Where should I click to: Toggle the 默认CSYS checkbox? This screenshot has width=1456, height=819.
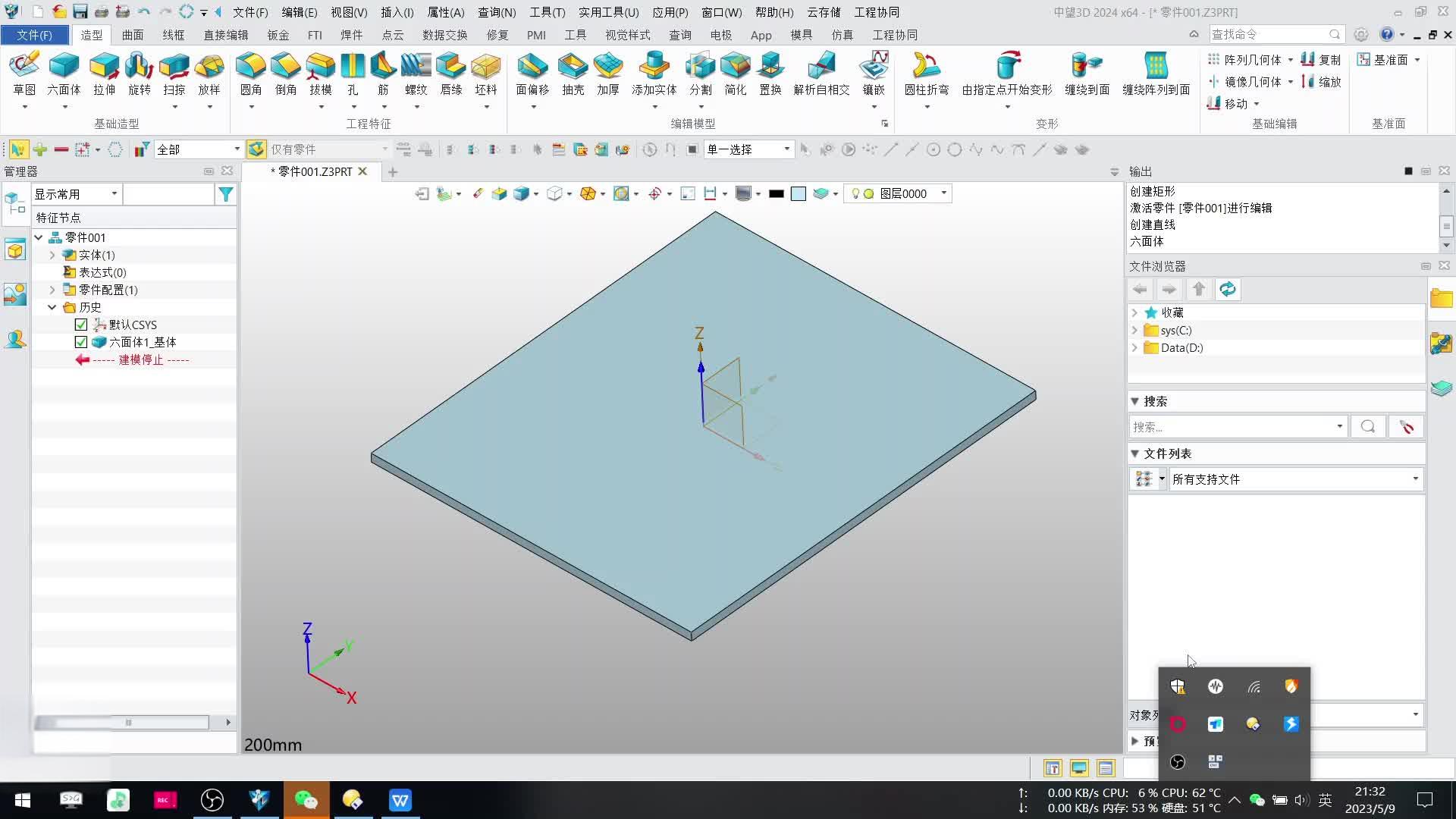tap(81, 325)
